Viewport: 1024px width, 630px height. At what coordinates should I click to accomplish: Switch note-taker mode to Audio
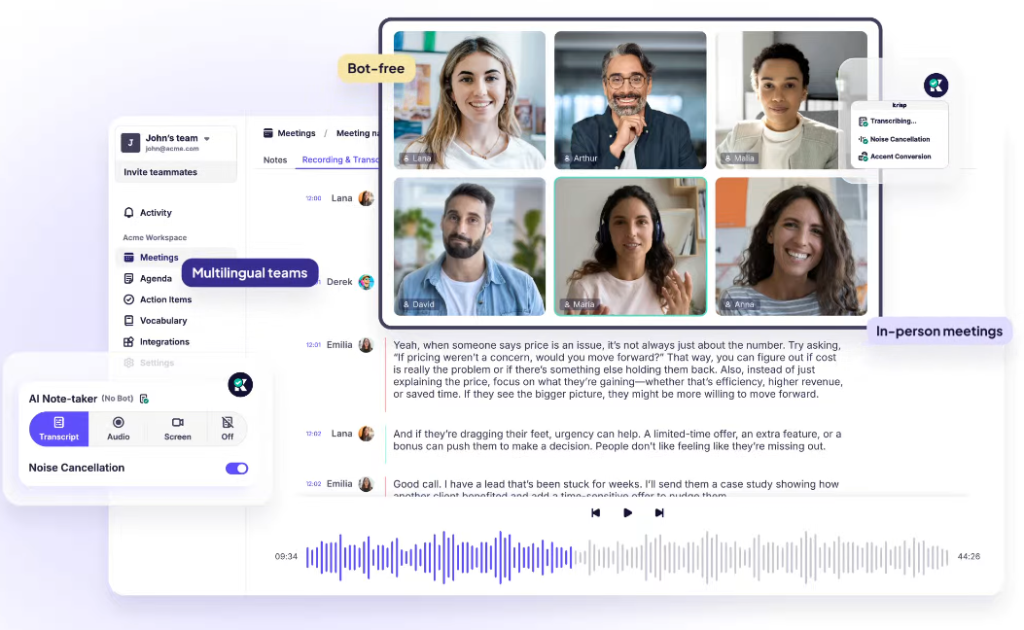coord(118,429)
